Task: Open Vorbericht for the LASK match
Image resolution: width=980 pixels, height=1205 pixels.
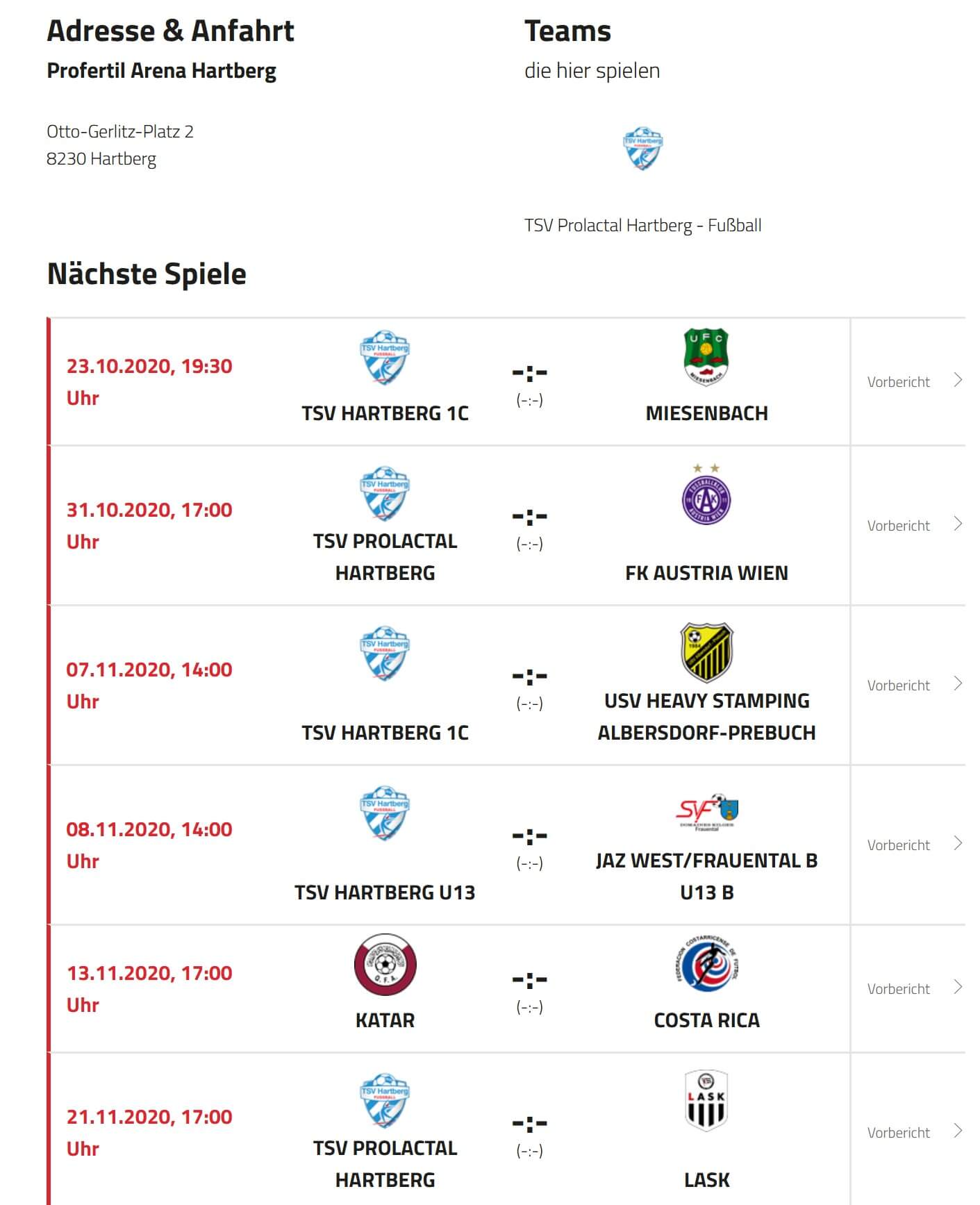Action: [898, 1132]
